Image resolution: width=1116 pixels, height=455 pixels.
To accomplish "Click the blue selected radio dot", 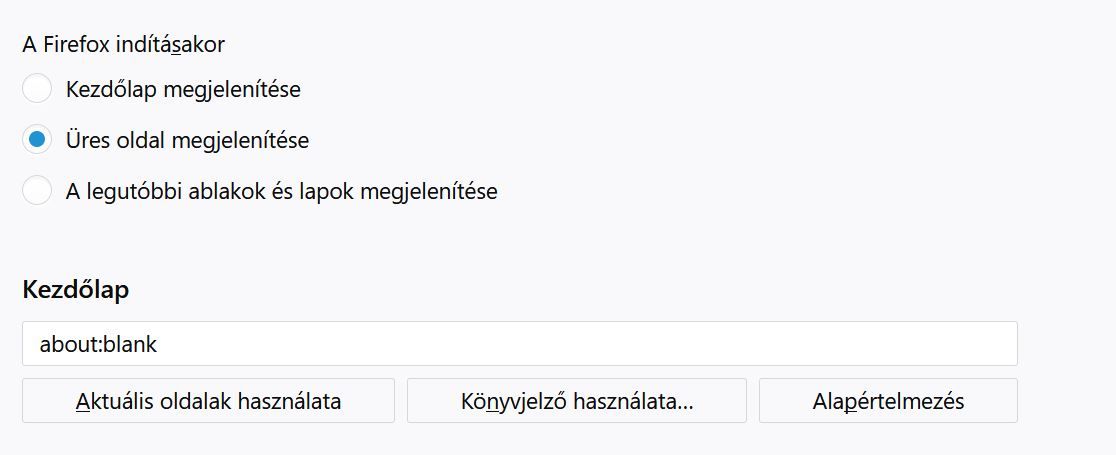I will pos(37,140).
